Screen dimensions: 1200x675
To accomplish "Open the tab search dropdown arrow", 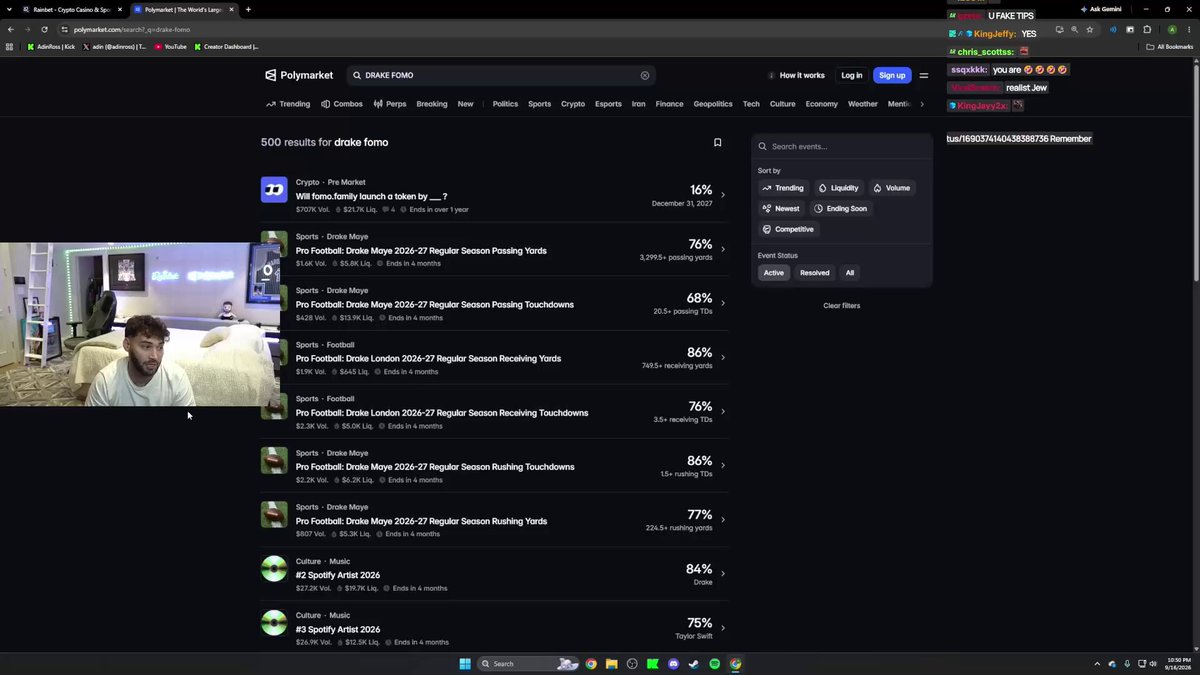I will click(x=9, y=10).
